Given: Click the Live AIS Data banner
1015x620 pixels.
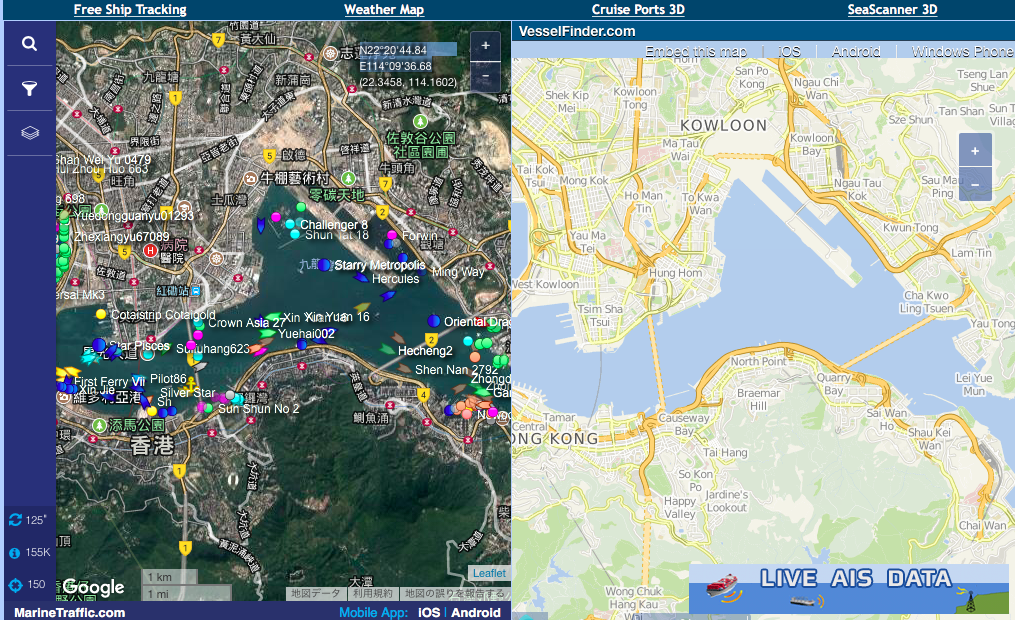Looking at the screenshot, I should (849, 588).
